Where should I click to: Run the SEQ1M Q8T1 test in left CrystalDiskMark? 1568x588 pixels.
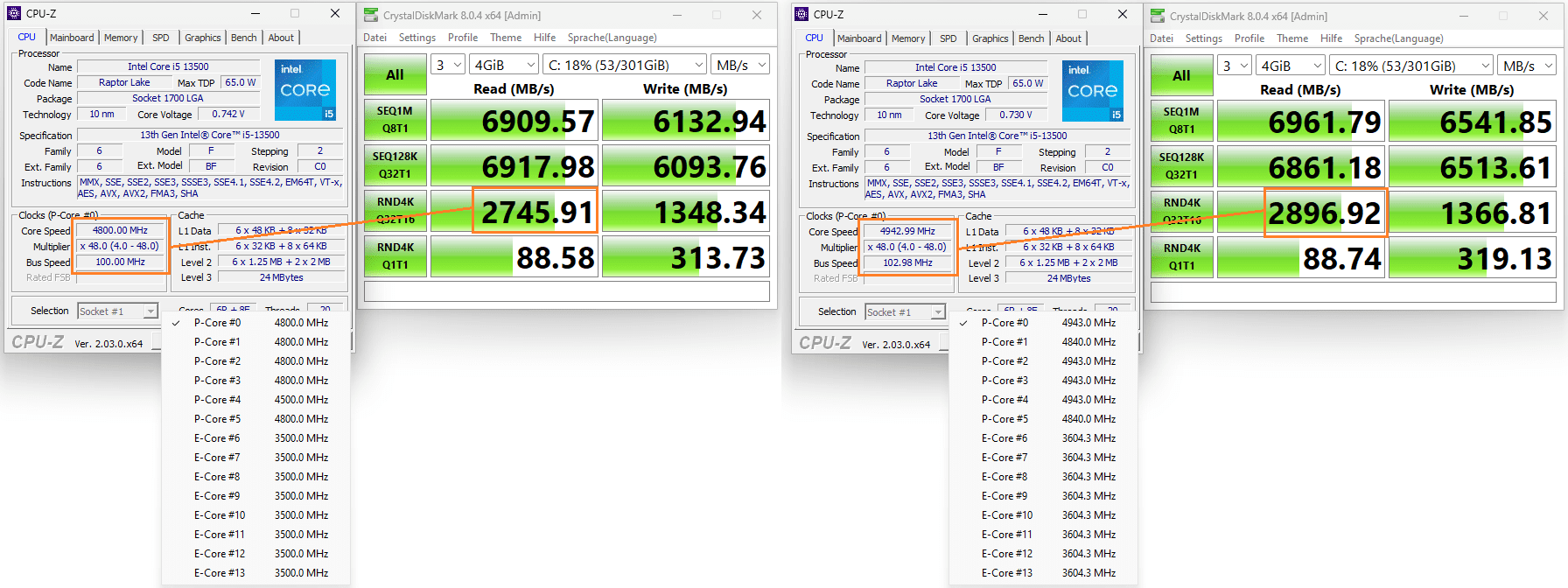pyautogui.click(x=395, y=120)
